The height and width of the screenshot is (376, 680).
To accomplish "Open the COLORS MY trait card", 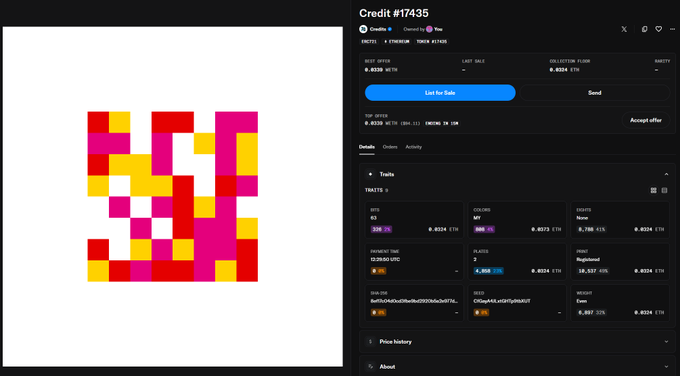I will pos(517,219).
